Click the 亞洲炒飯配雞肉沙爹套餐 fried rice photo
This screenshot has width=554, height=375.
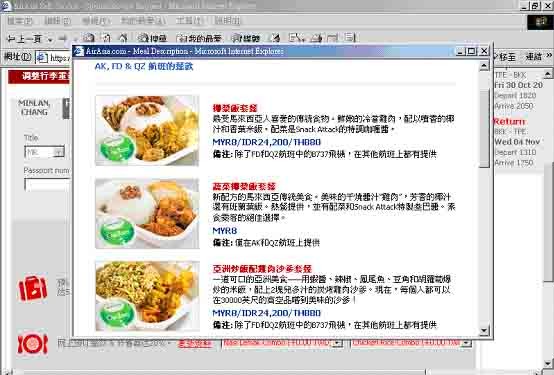coord(147,296)
